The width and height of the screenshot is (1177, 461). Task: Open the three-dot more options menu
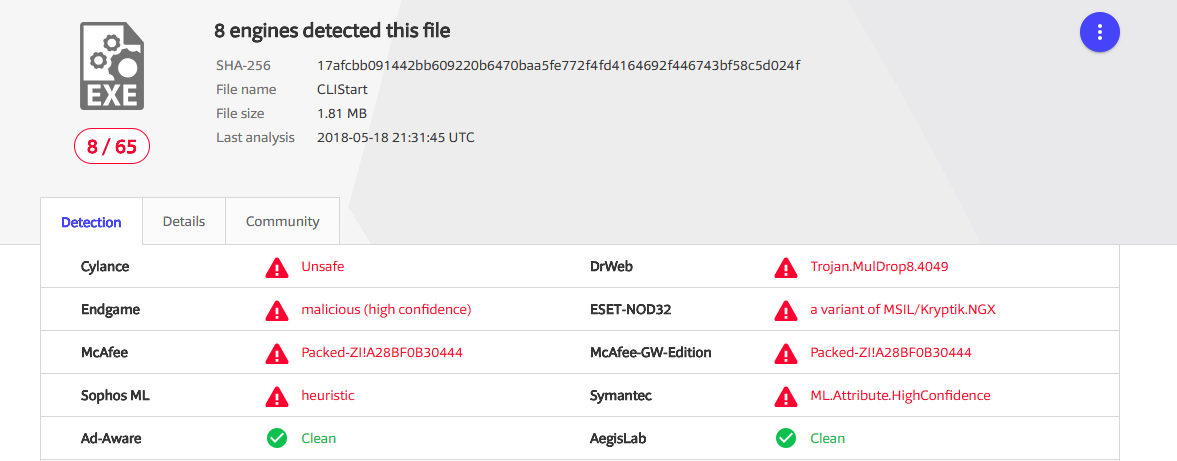point(1099,32)
